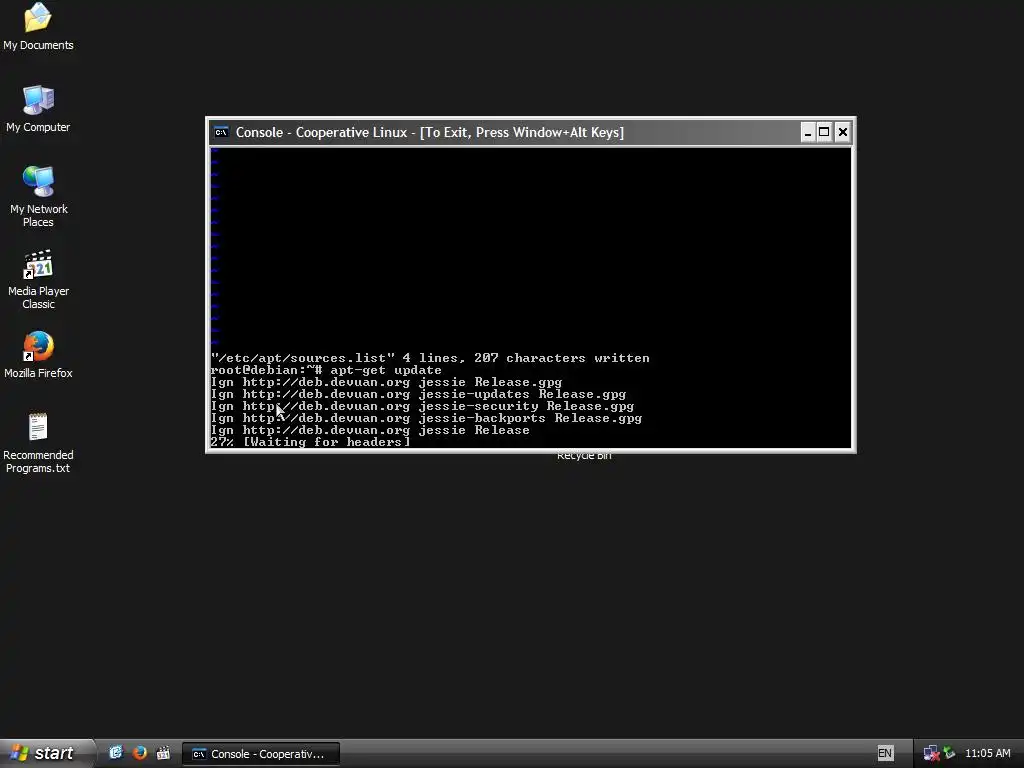Click the 'jessie-updates Release.gpg' line

[418, 394]
